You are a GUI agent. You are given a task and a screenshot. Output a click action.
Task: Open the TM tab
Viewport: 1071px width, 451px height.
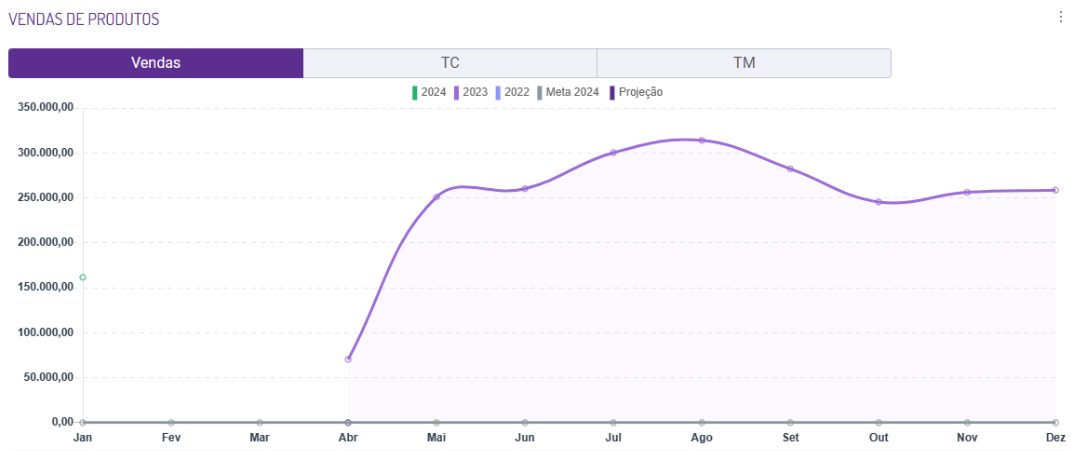pyautogui.click(x=744, y=63)
